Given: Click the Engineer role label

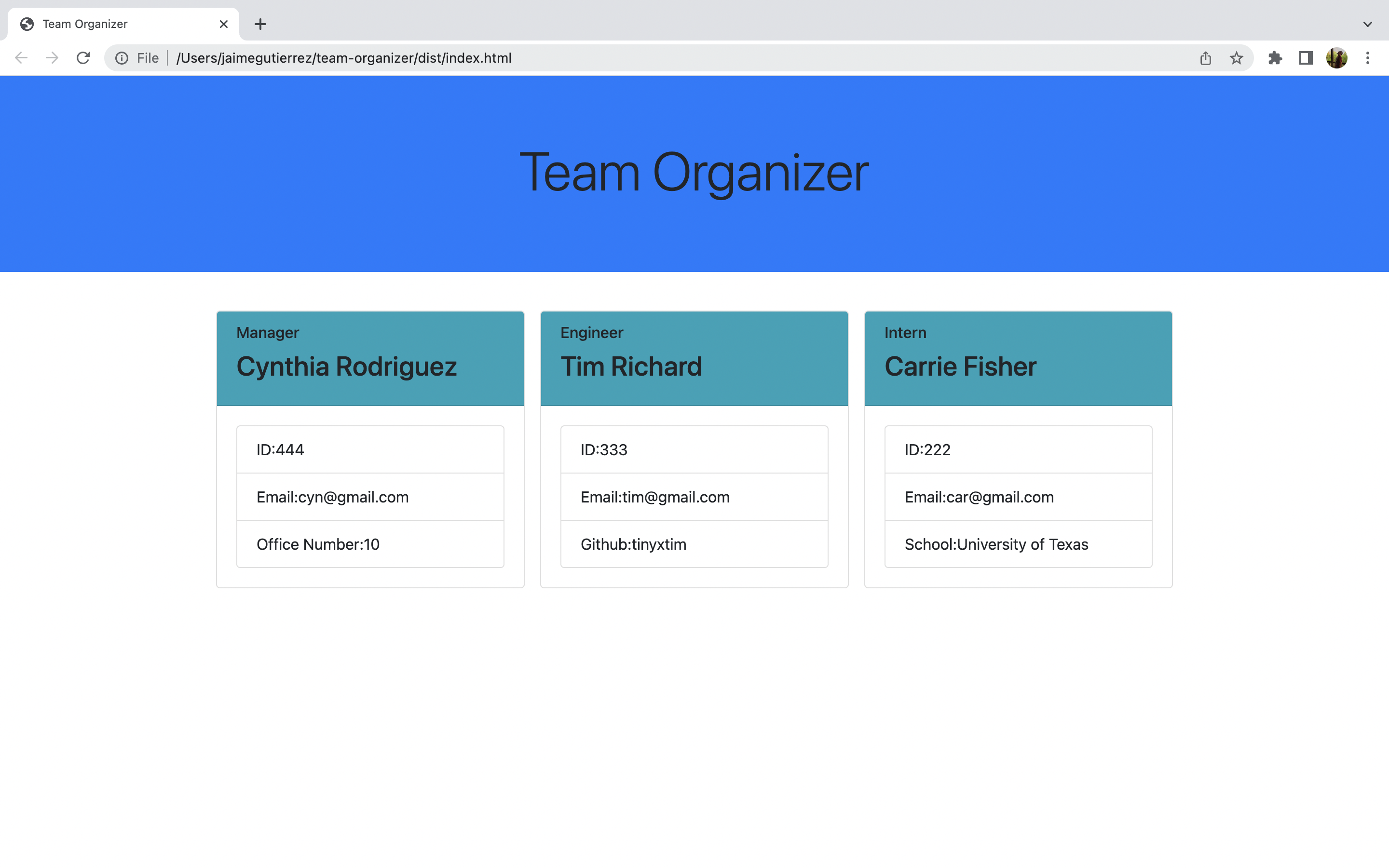Looking at the screenshot, I should point(592,332).
